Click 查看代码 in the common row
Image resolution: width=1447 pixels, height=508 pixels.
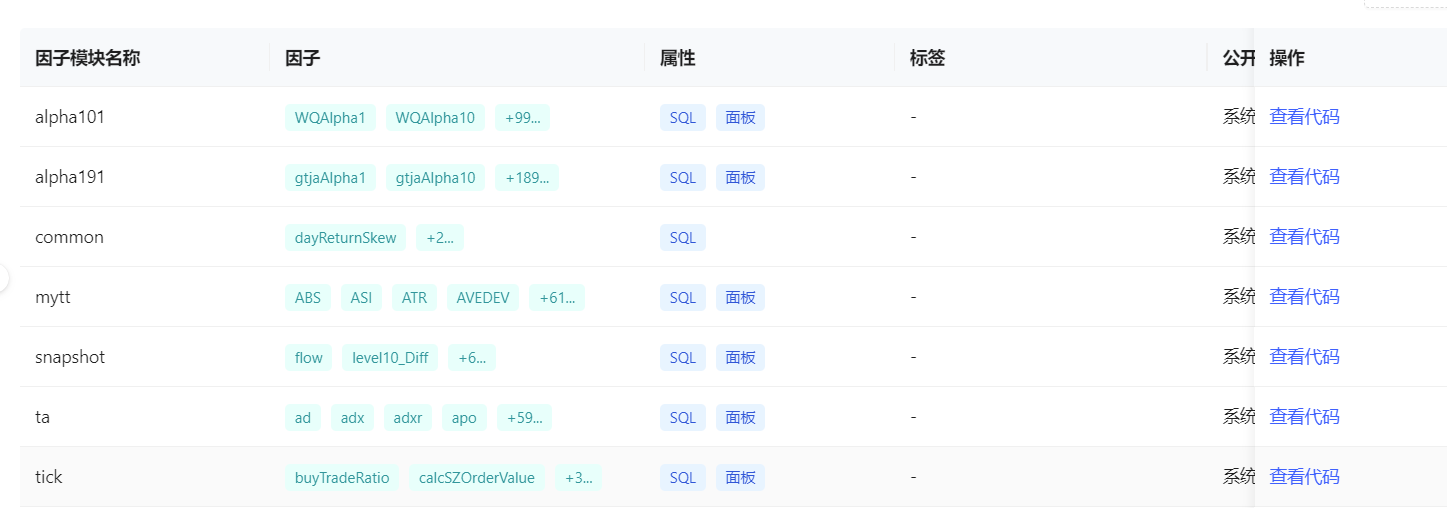1304,237
